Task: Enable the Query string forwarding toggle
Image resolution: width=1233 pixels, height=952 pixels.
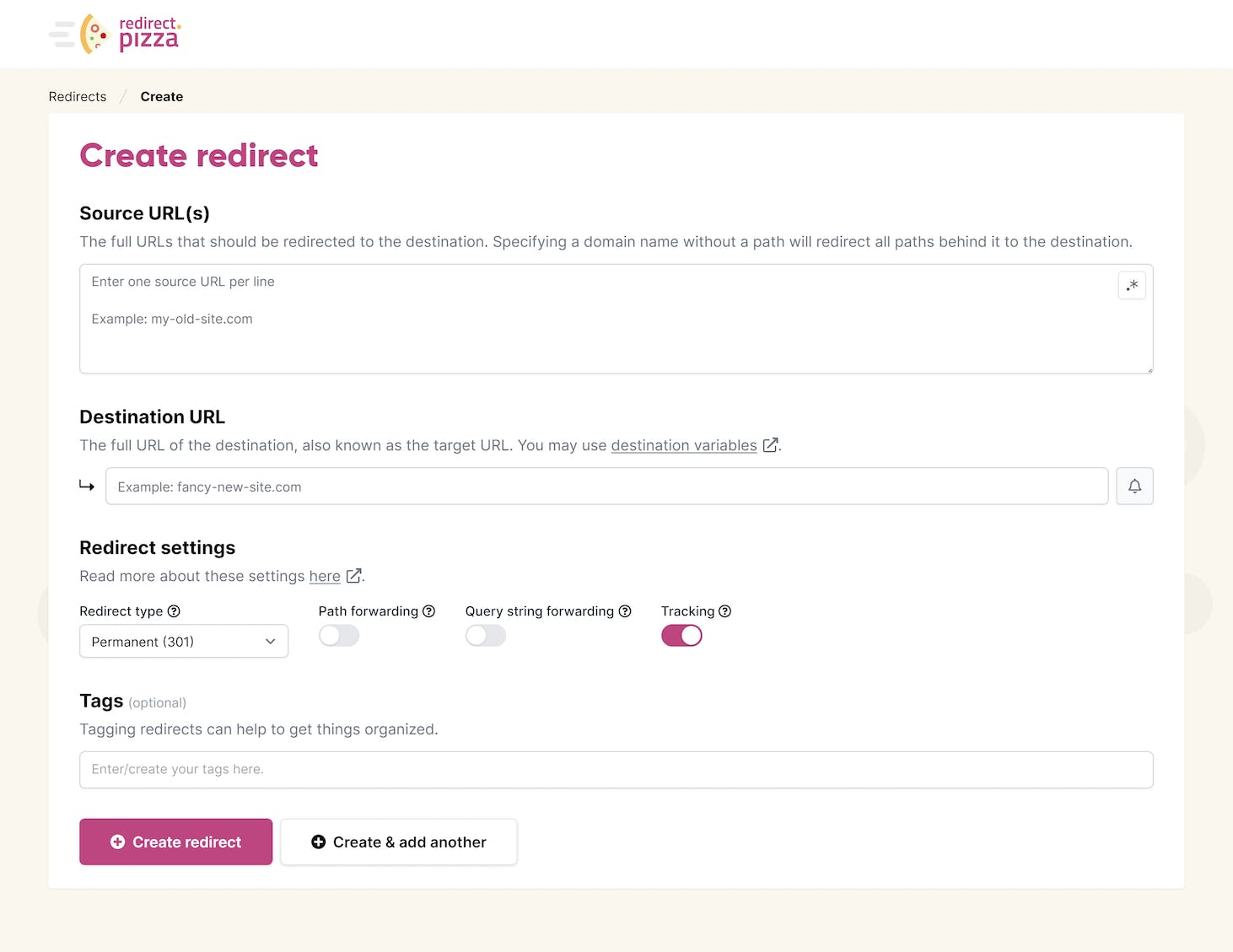Action: coord(486,636)
